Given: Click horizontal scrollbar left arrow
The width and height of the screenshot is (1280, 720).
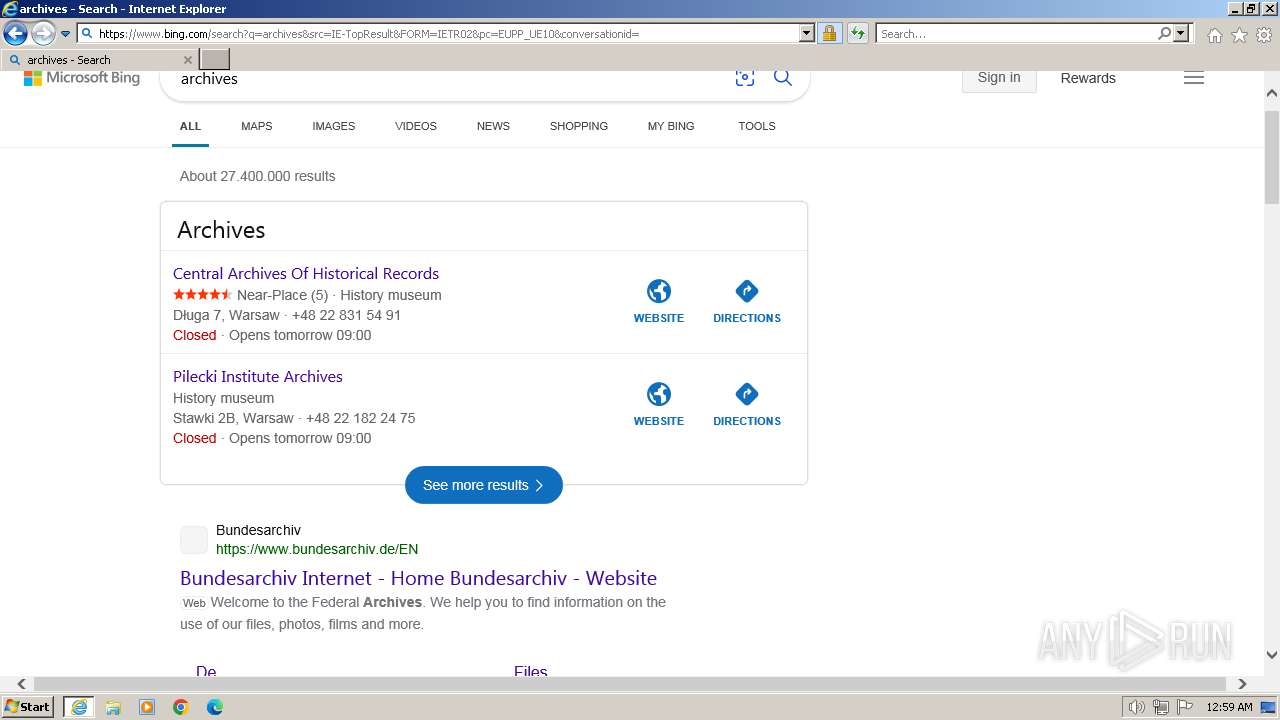Looking at the screenshot, I should coord(22,684).
